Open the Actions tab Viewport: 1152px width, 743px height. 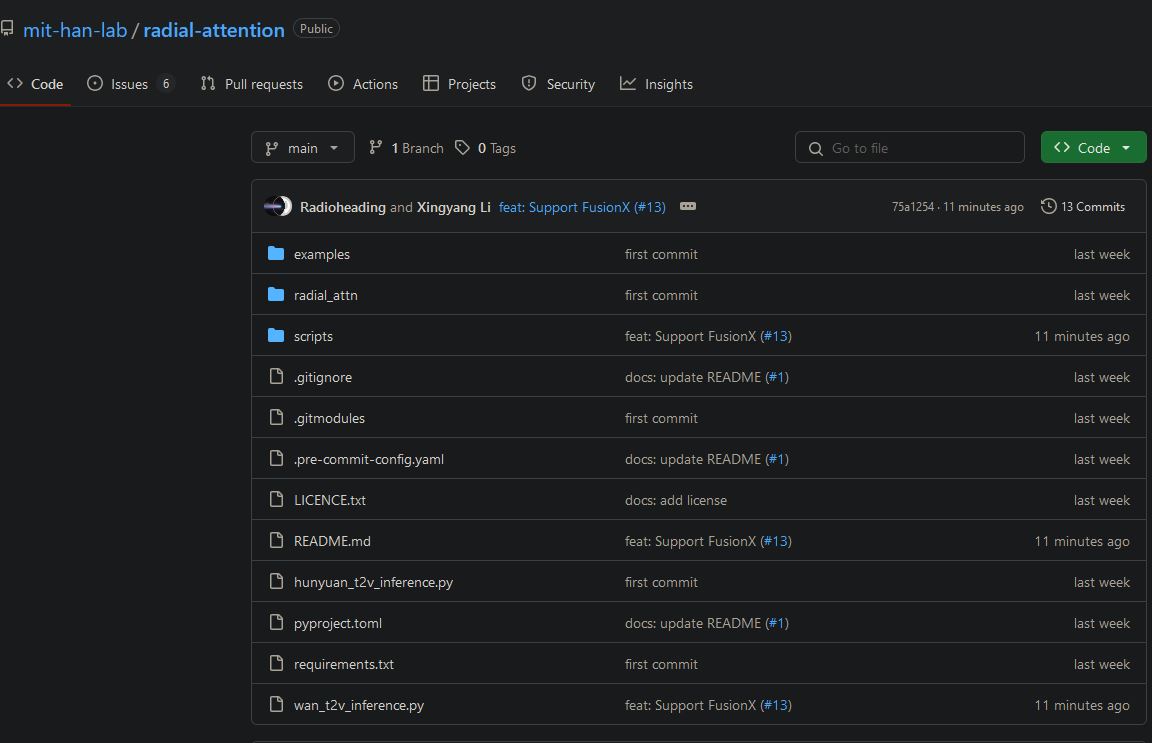[x=363, y=84]
